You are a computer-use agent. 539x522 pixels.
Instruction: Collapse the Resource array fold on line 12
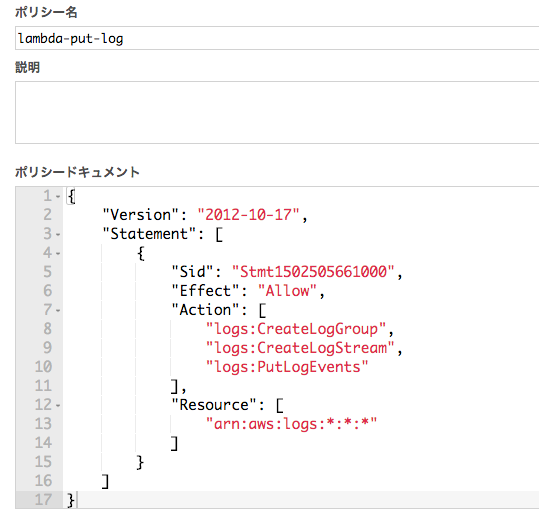tap(58, 406)
